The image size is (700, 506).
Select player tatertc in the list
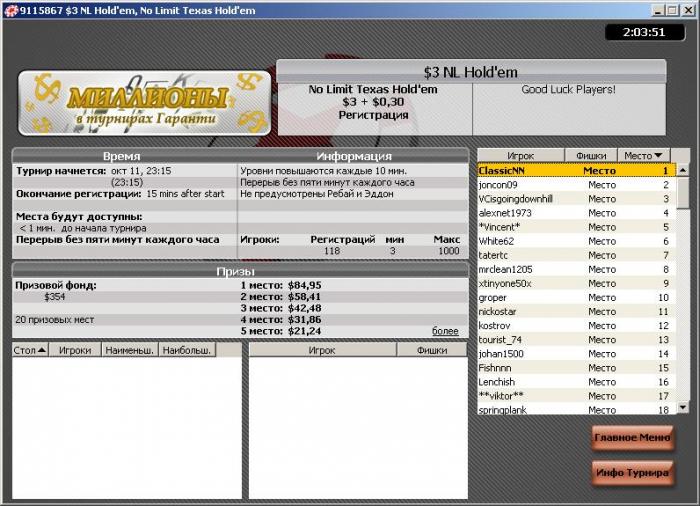576,255
